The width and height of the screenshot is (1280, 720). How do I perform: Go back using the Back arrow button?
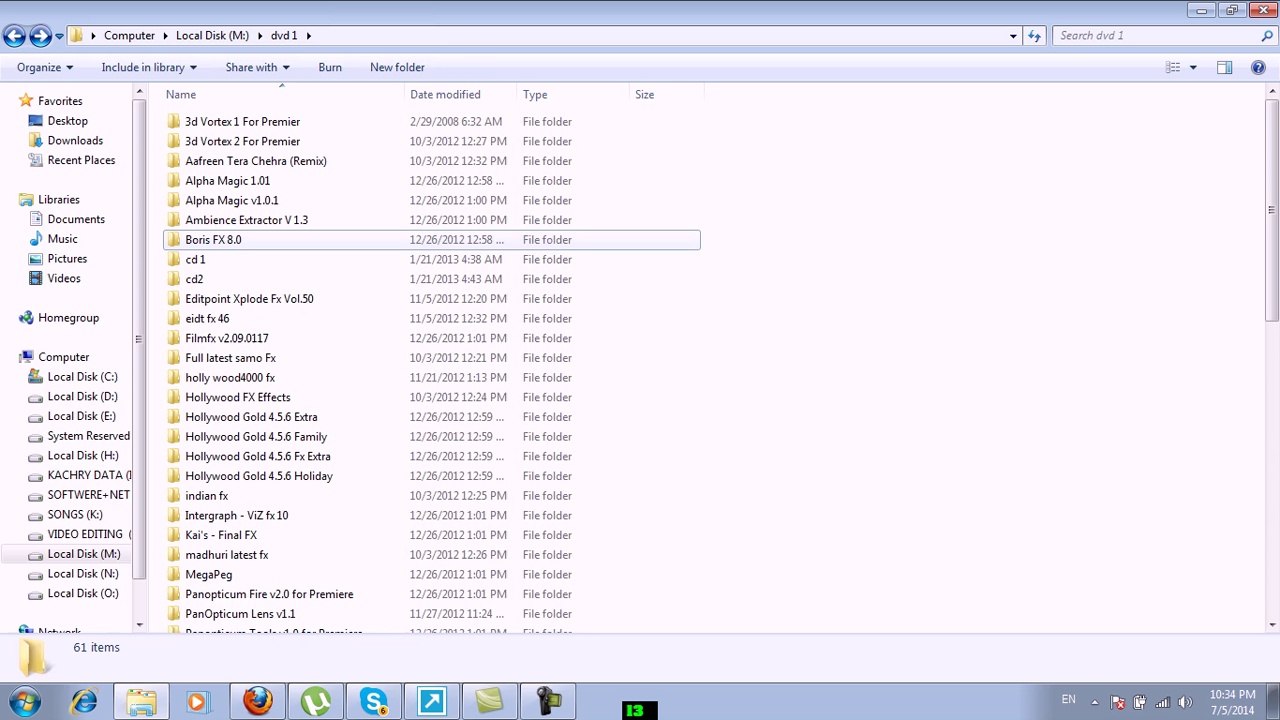point(14,36)
